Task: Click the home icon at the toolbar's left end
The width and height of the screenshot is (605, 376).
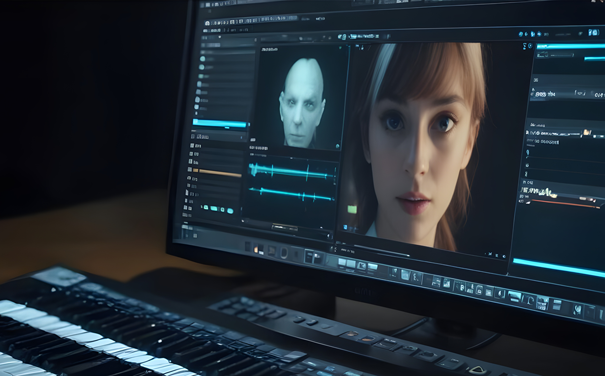Action: (x=207, y=23)
